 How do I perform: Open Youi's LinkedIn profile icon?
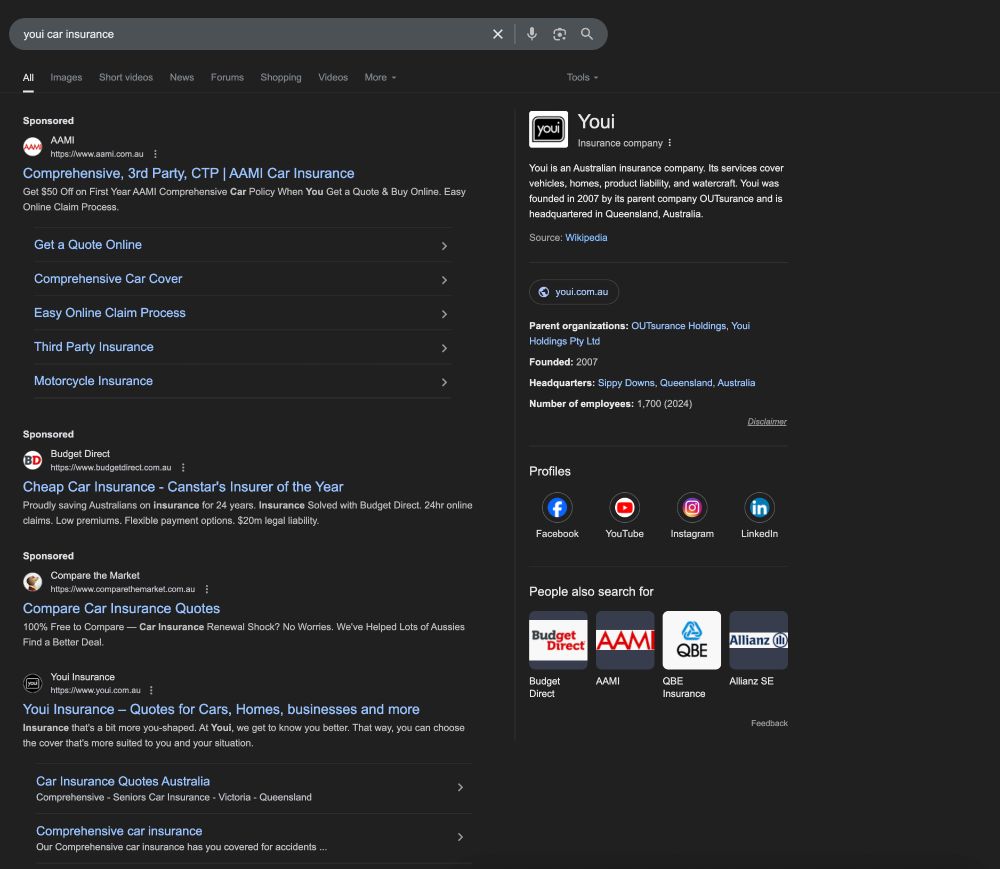click(759, 508)
